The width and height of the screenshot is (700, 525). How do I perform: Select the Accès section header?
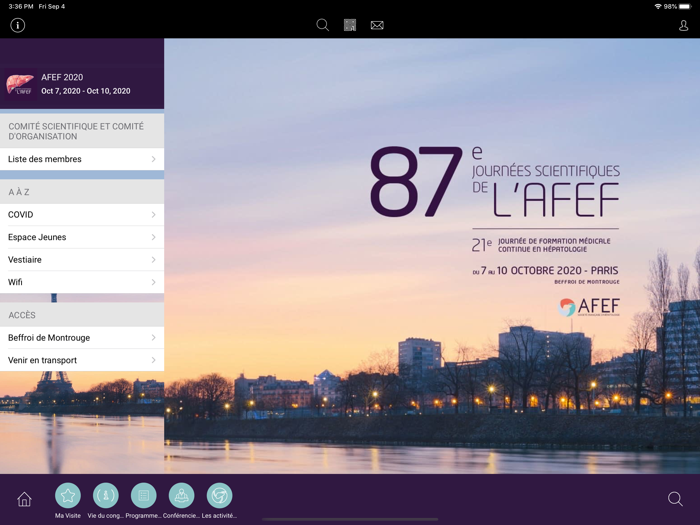tap(82, 315)
